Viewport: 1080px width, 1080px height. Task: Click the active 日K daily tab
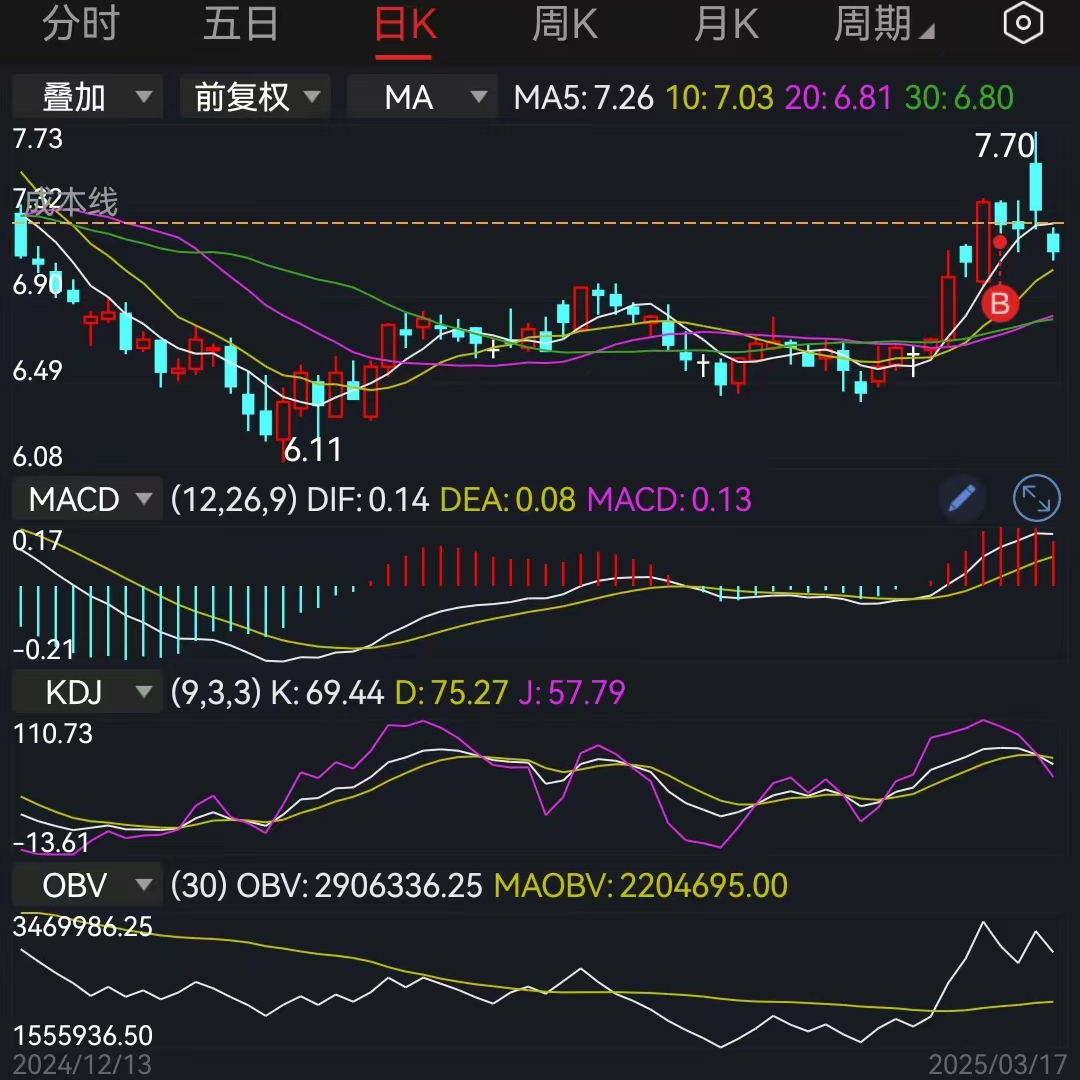403,24
